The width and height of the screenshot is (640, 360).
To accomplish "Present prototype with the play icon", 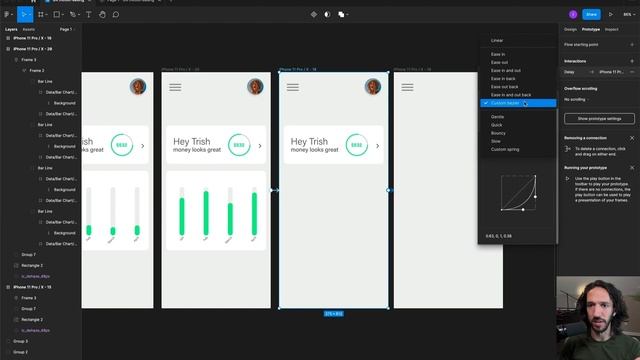I will click(611, 14).
